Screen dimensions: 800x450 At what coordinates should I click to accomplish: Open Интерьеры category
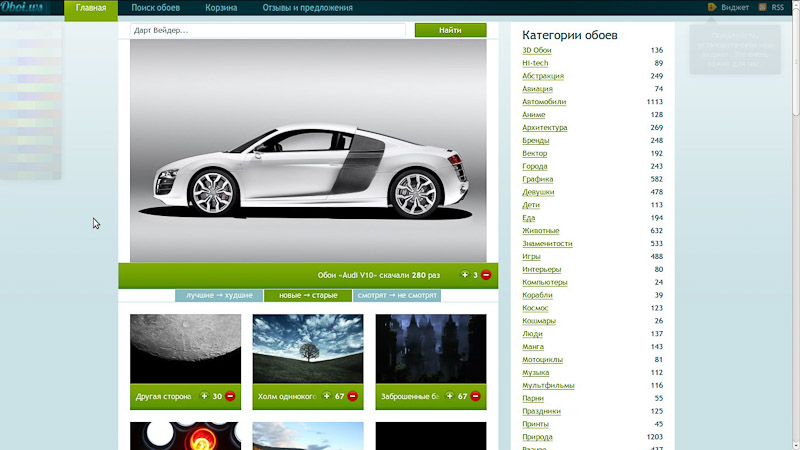point(542,269)
